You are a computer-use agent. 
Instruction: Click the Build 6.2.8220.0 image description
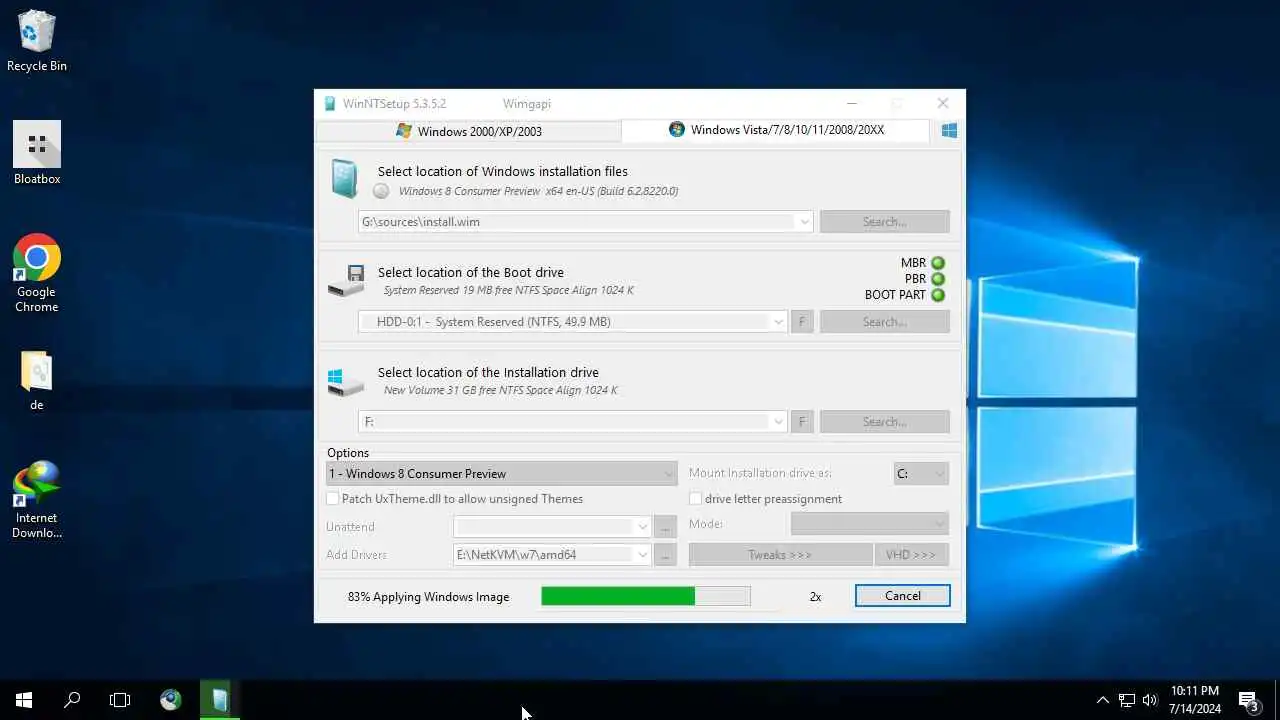pos(538,191)
